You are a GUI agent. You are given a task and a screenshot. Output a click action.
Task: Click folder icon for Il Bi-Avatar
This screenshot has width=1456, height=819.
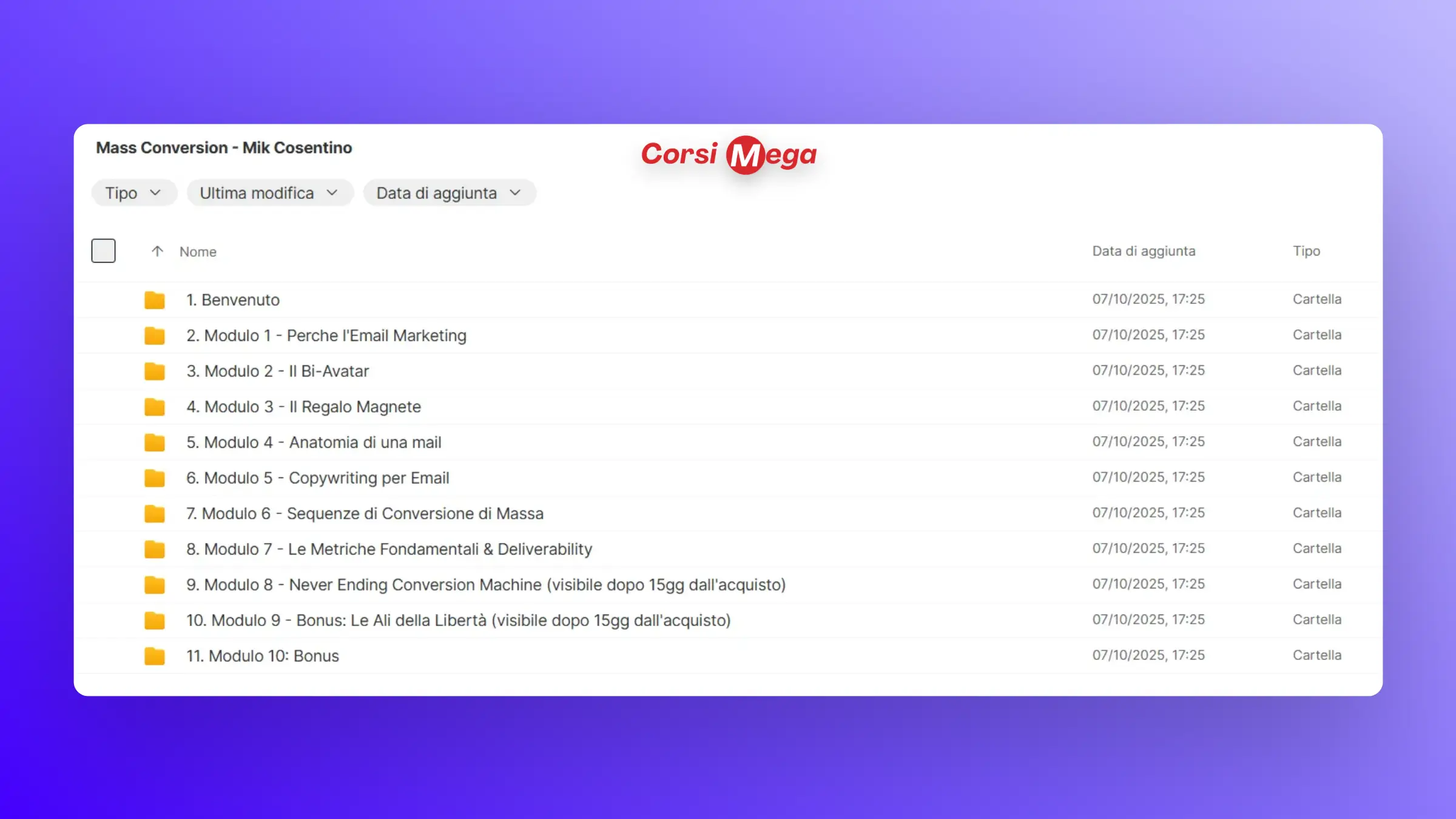point(155,371)
